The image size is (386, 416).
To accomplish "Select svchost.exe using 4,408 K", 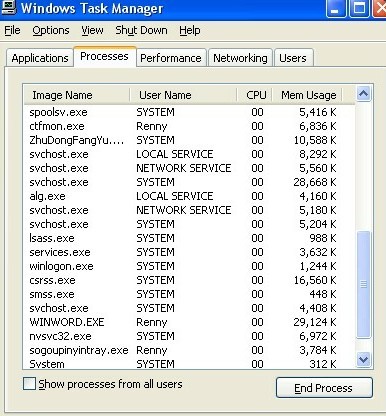I will pyautogui.click(x=189, y=308).
